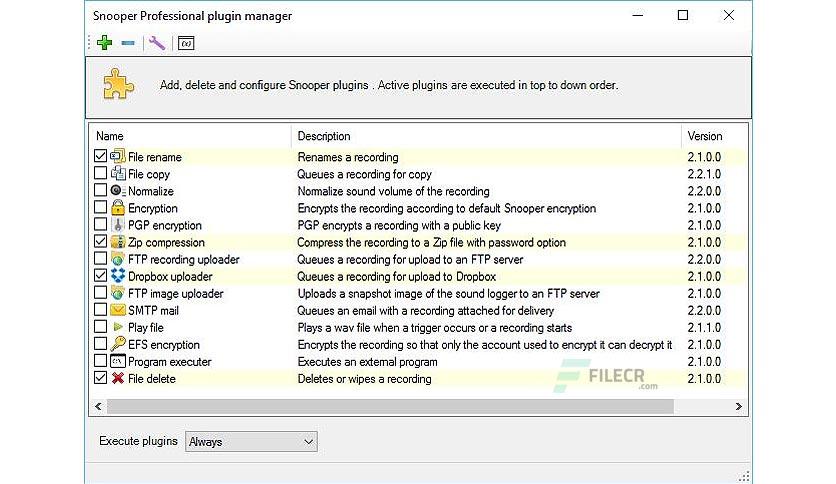Select the SMTP mail envelope icon
Image resolution: width=836 pixels, height=484 pixels.
point(118,310)
